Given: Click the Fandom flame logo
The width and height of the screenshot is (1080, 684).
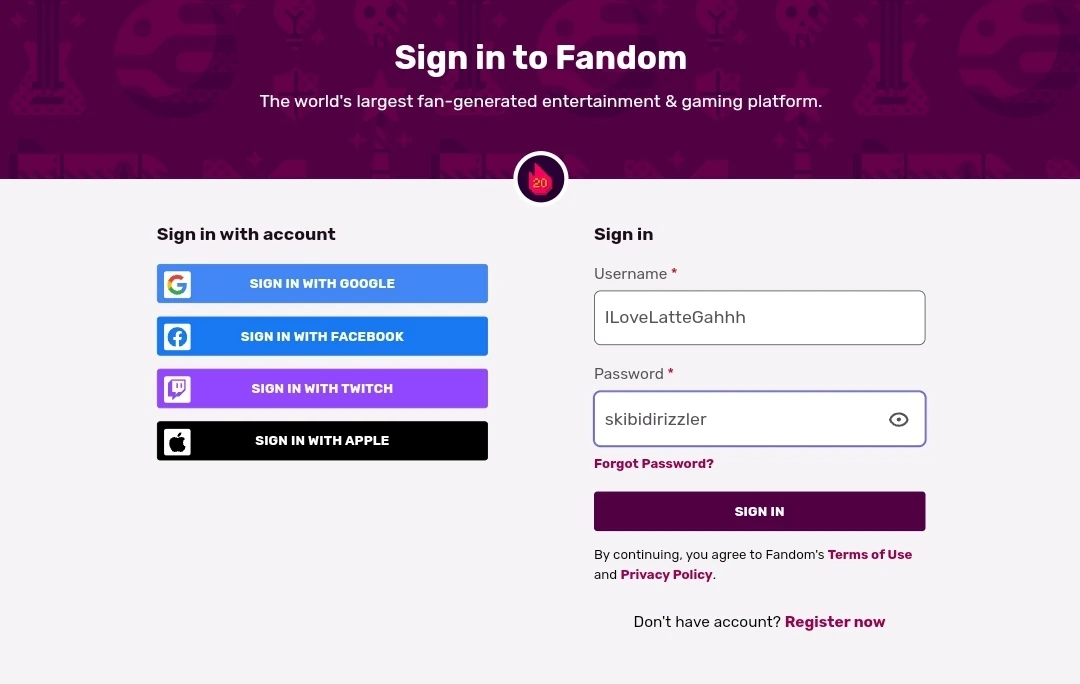Looking at the screenshot, I should (x=540, y=178).
